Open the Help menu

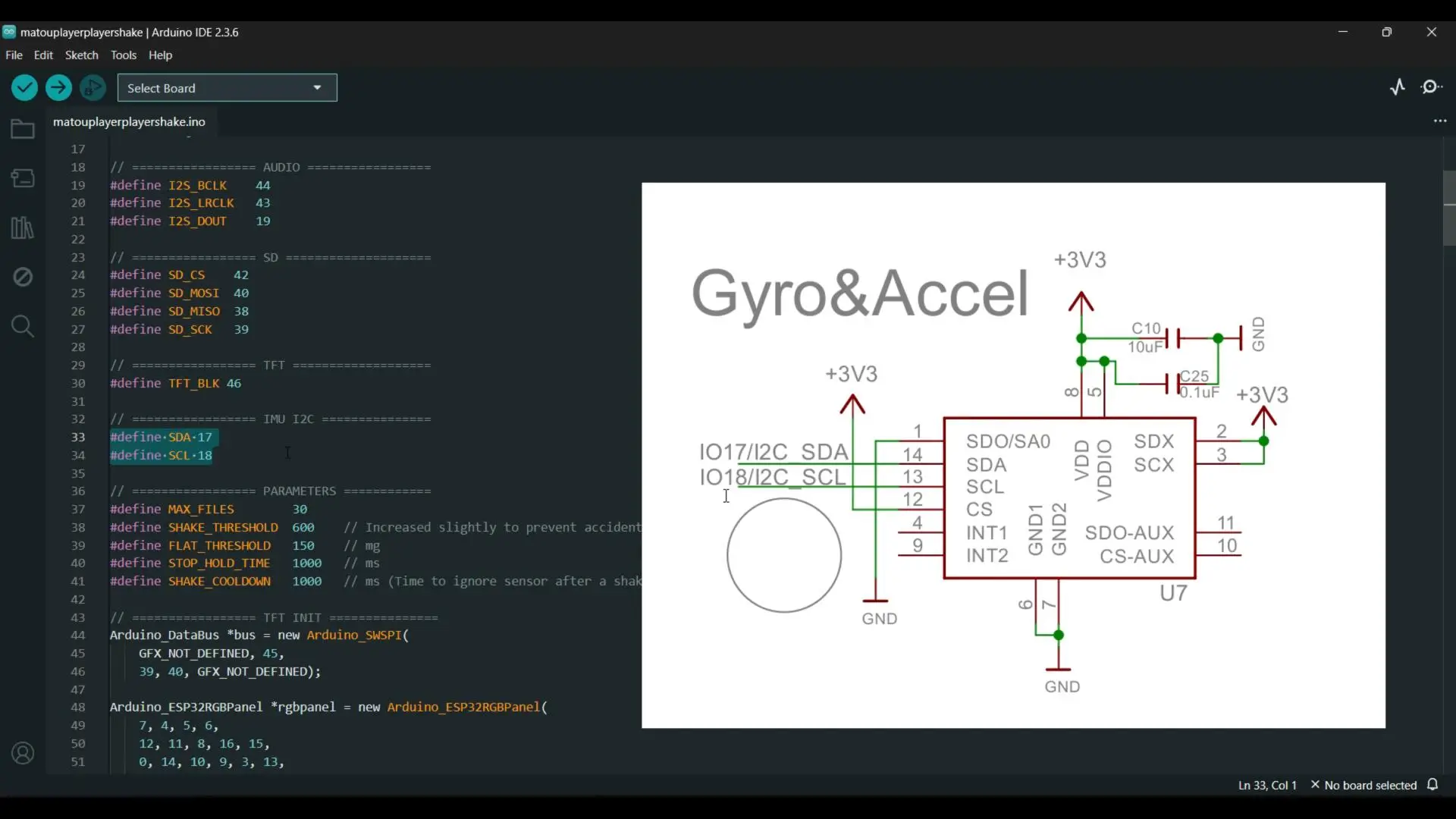pos(160,55)
